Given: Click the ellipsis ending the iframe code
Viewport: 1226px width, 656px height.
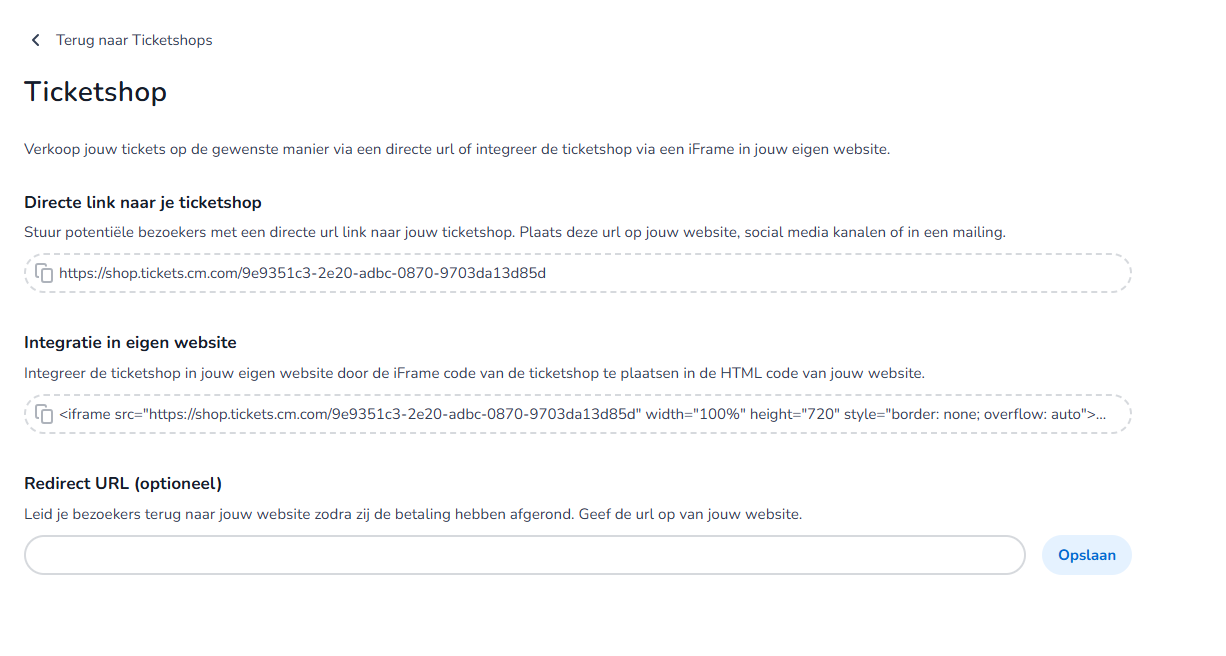Looking at the screenshot, I should point(1101,414).
